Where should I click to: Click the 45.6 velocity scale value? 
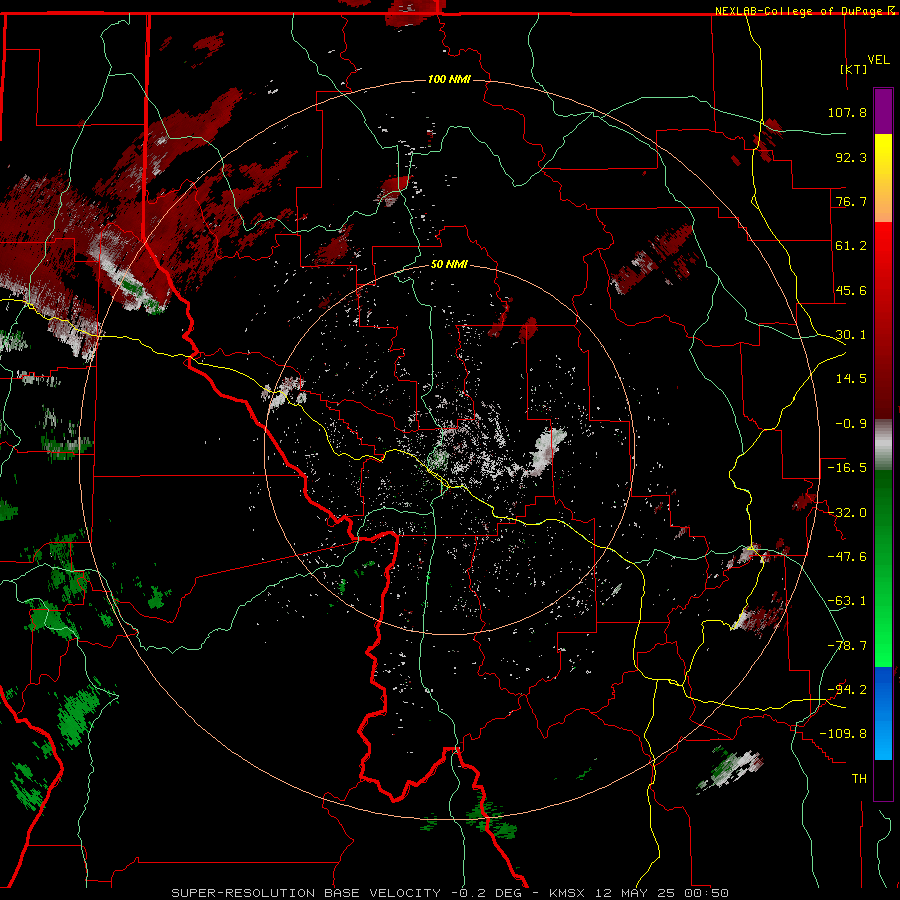851,290
